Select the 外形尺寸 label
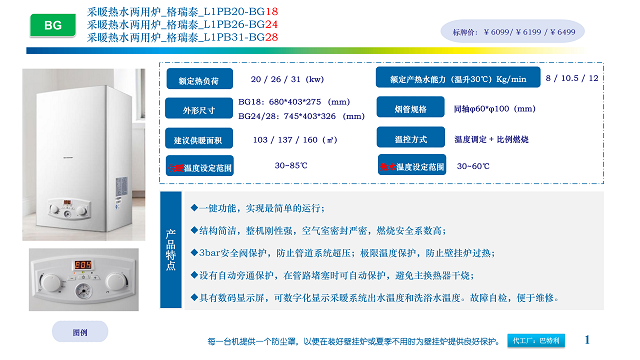The image size is (640, 360). point(199,108)
